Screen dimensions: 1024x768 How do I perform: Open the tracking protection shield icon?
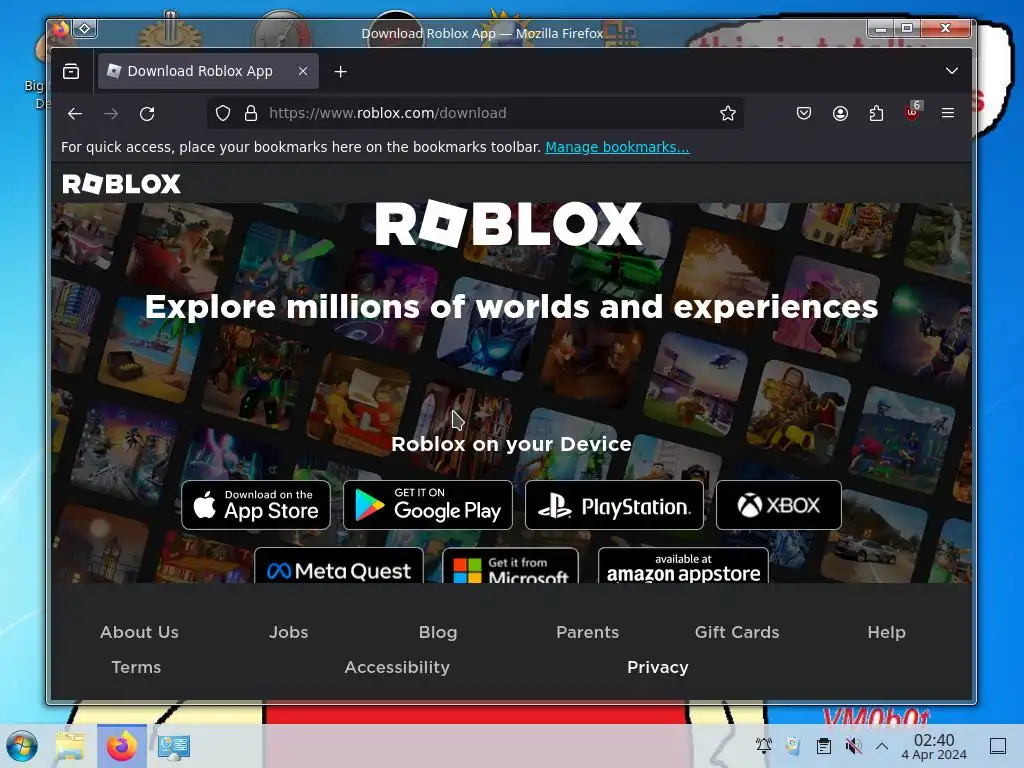[x=223, y=114]
